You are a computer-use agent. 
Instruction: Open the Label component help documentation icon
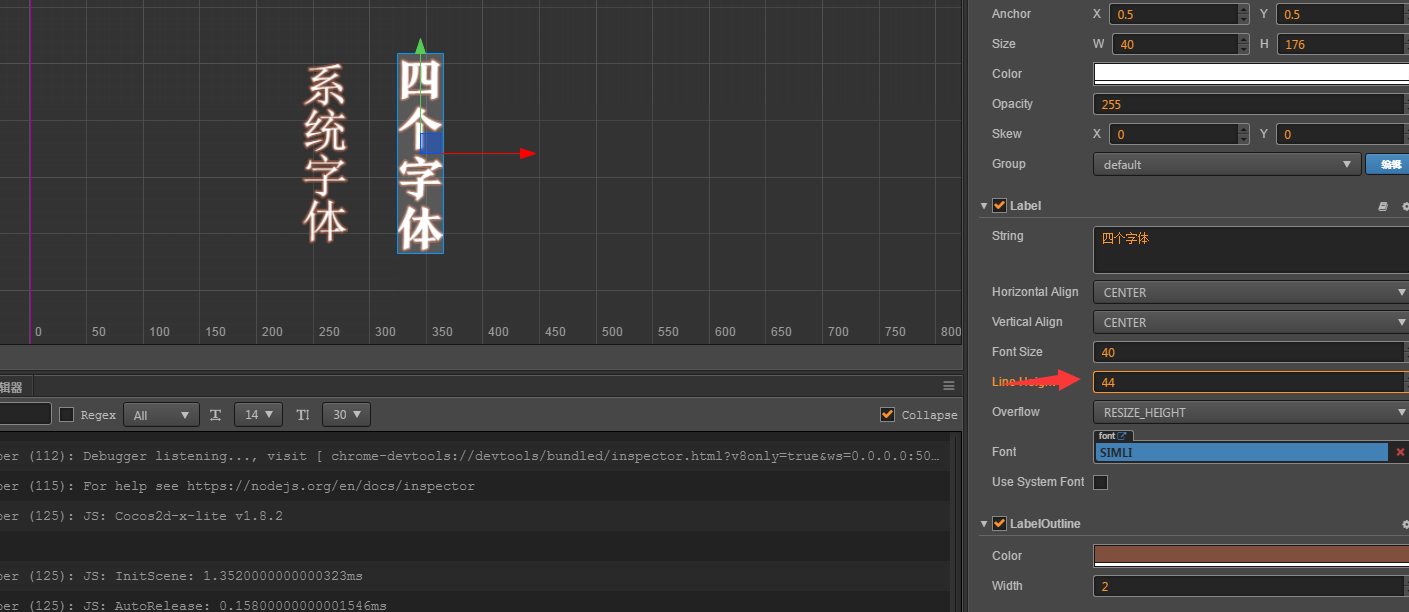(x=1383, y=206)
